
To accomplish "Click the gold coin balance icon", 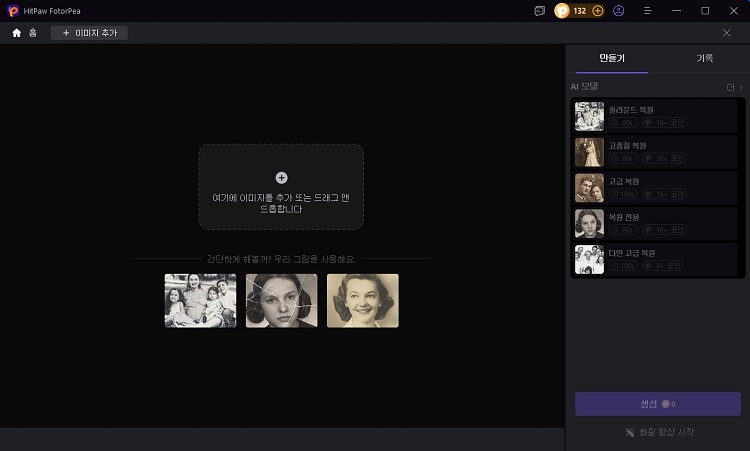I will pos(562,11).
